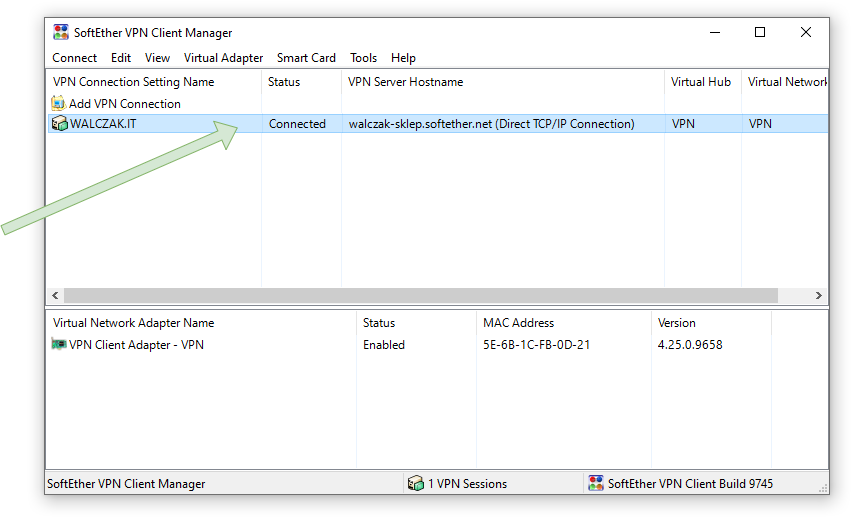This screenshot has width=854, height=520.
Task: Select the WALCZAK.IT connection icon
Action: point(59,124)
